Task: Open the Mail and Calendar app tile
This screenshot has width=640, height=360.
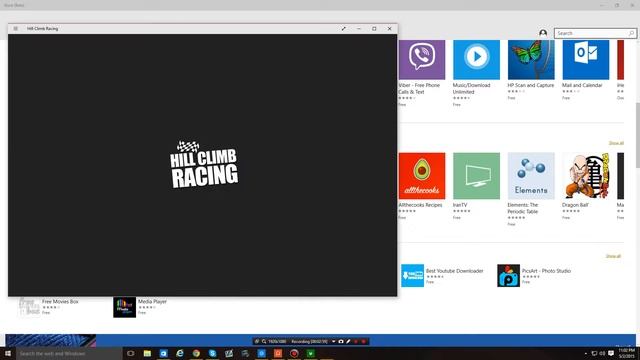Action: [x=586, y=60]
